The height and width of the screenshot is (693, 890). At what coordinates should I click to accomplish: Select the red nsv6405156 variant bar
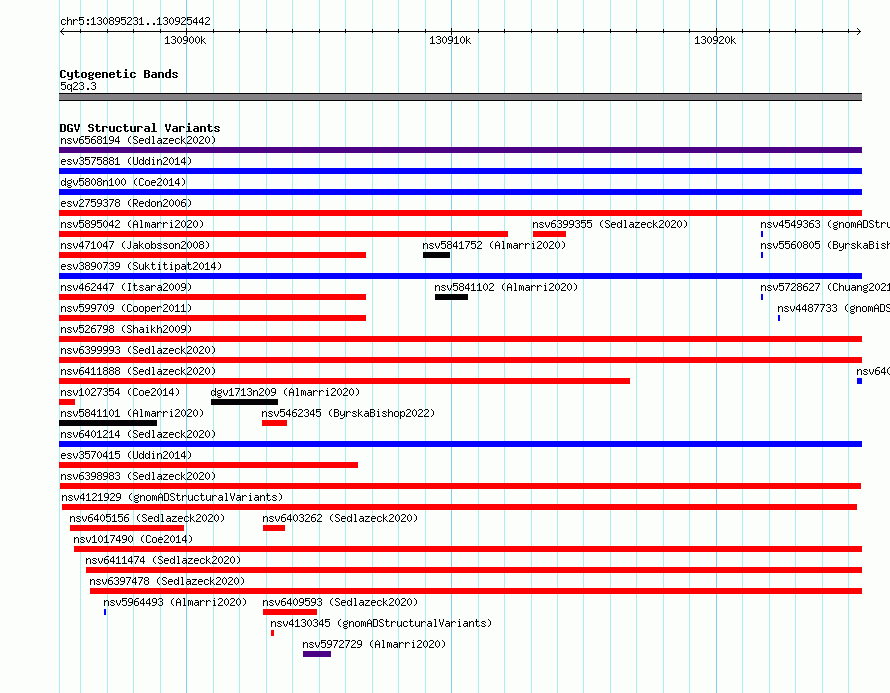[x=127, y=528]
